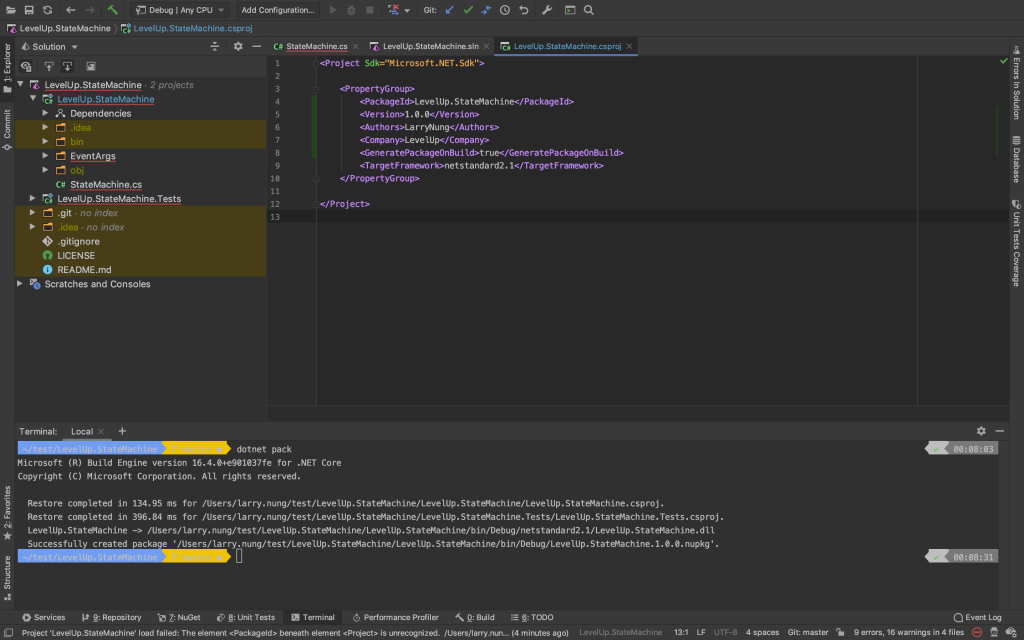Viewport: 1024px width, 640px height.
Task: Click the Git Update Project blue arrow
Action: 449,10
